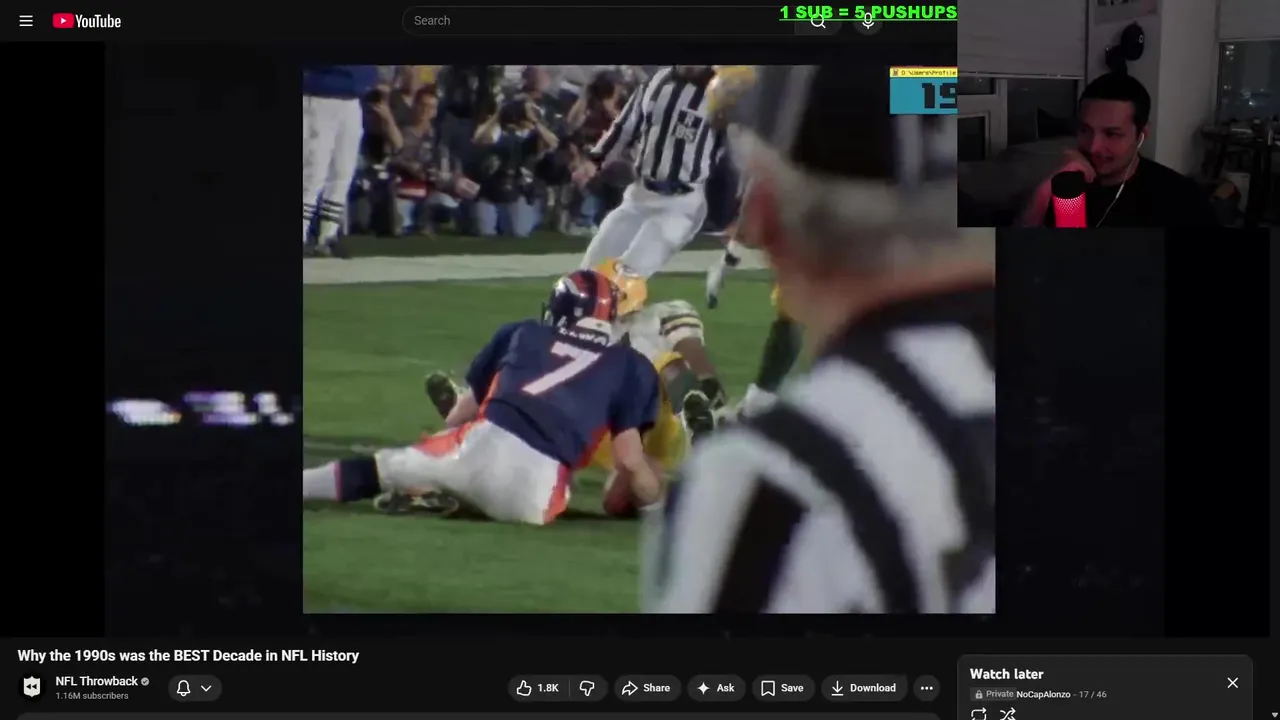Click the 1.16M subscribers text
This screenshot has height=720, width=1280.
click(x=92, y=696)
